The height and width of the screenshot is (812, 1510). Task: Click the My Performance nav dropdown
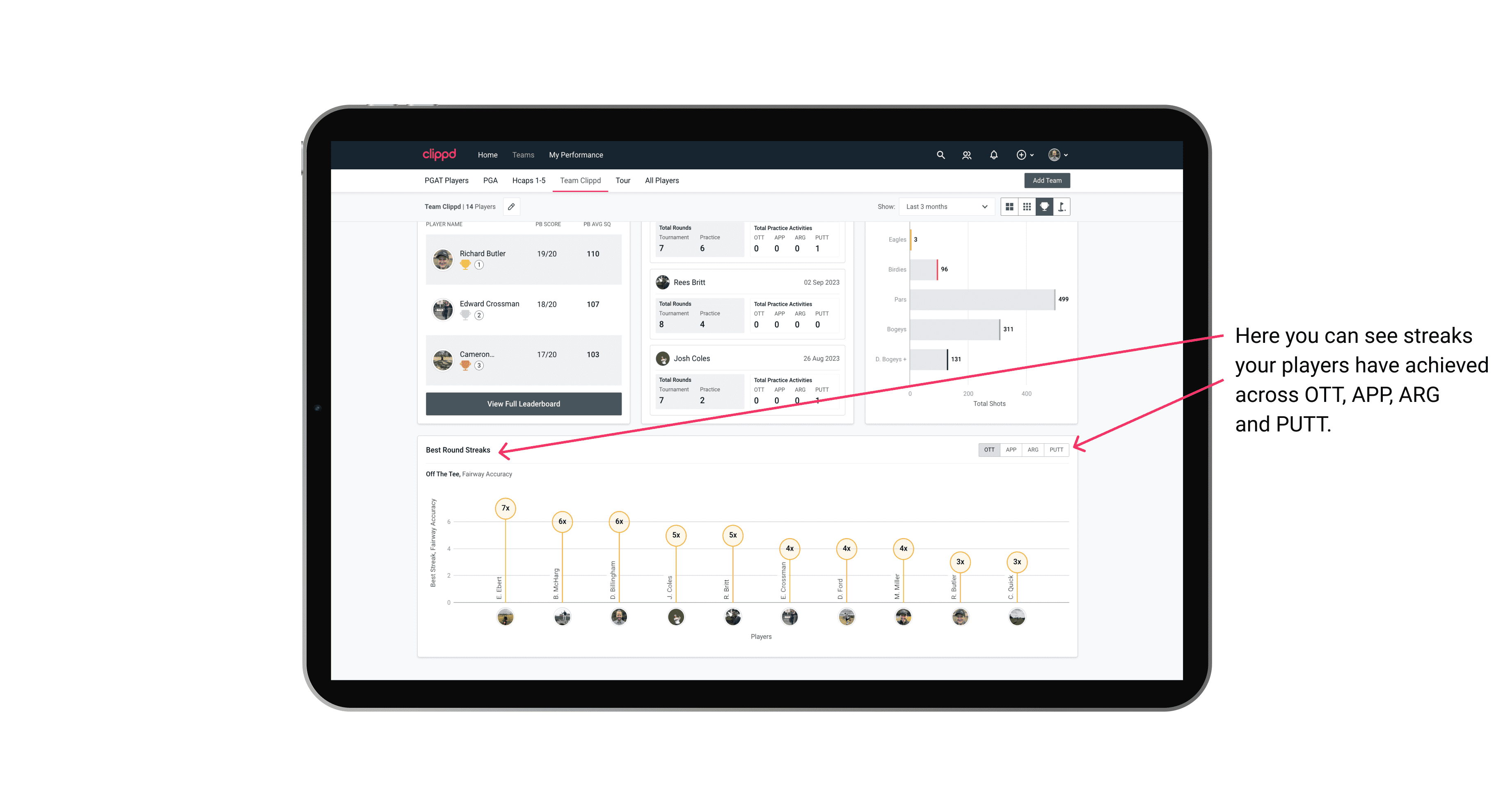click(x=577, y=155)
